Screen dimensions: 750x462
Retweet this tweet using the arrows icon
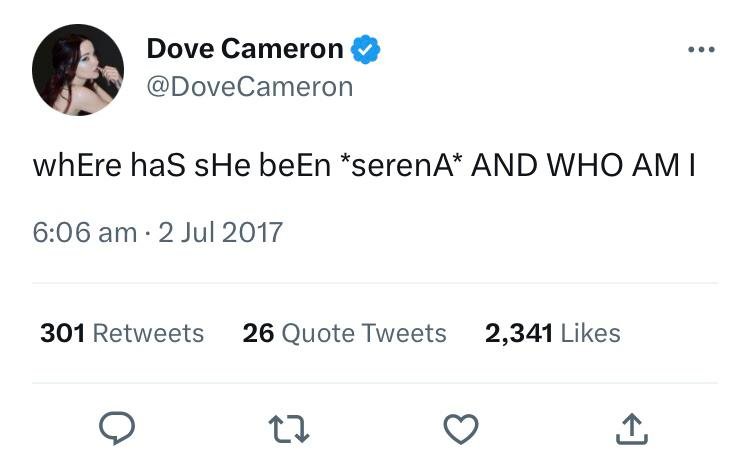click(x=288, y=428)
